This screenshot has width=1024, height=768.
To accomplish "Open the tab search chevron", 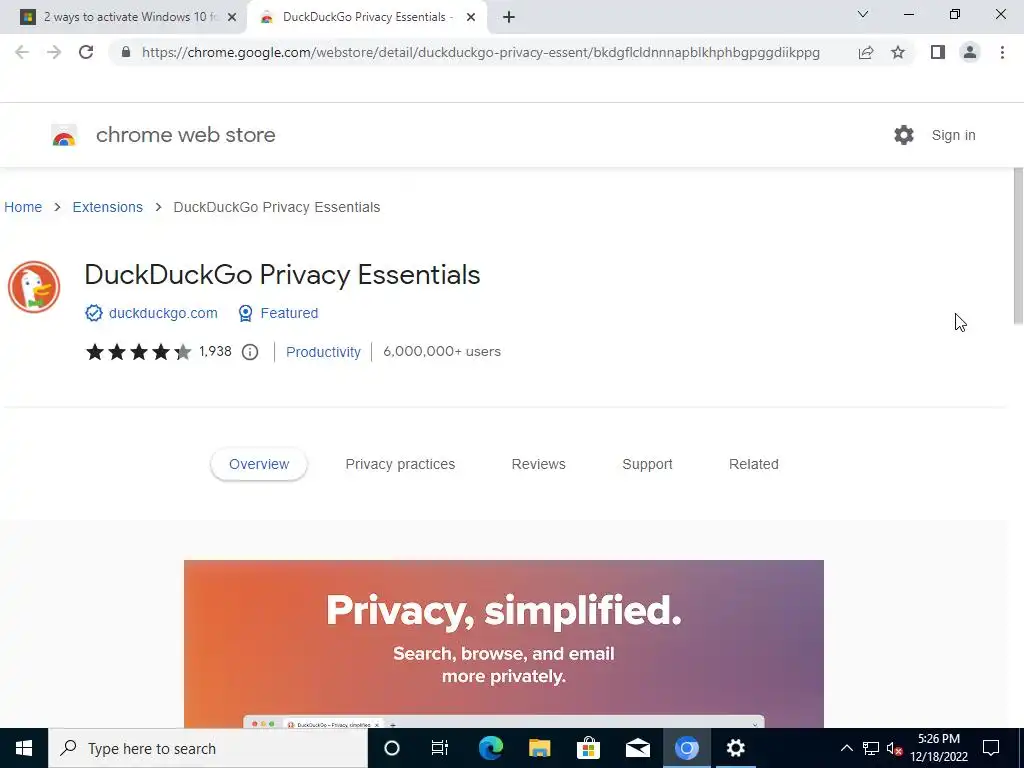I will (863, 14).
